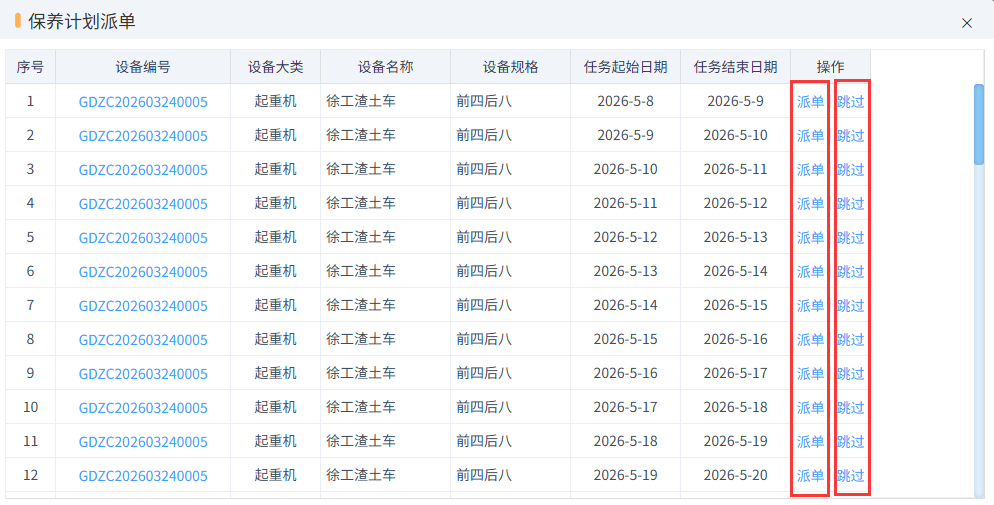Click 派单 for row 12
The image size is (994, 505).
click(810, 476)
